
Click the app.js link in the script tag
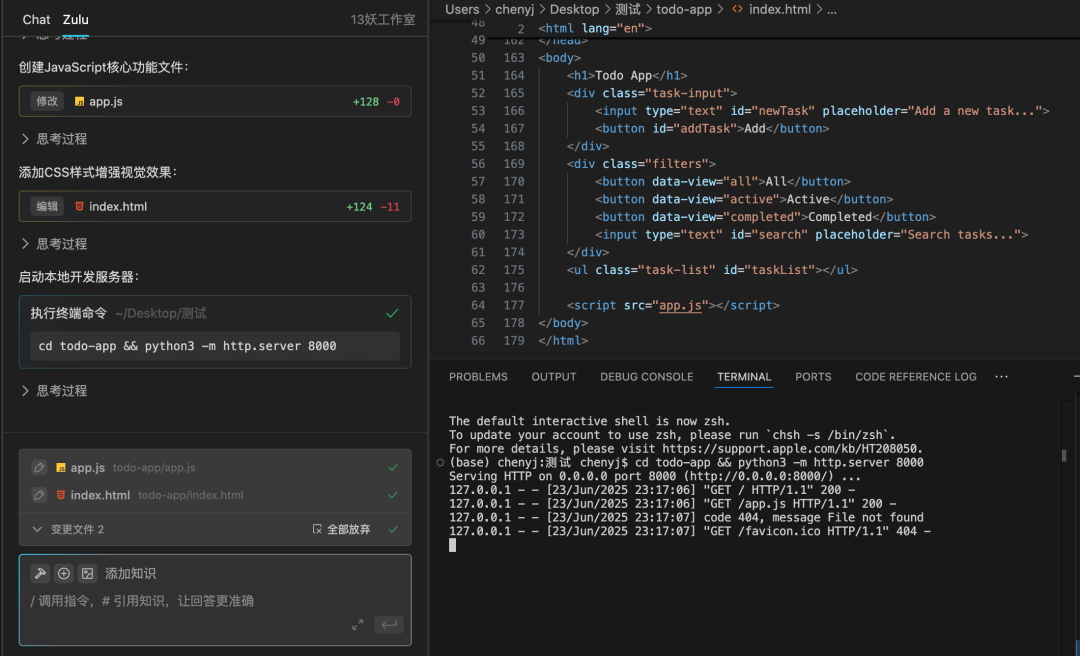[x=681, y=305]
